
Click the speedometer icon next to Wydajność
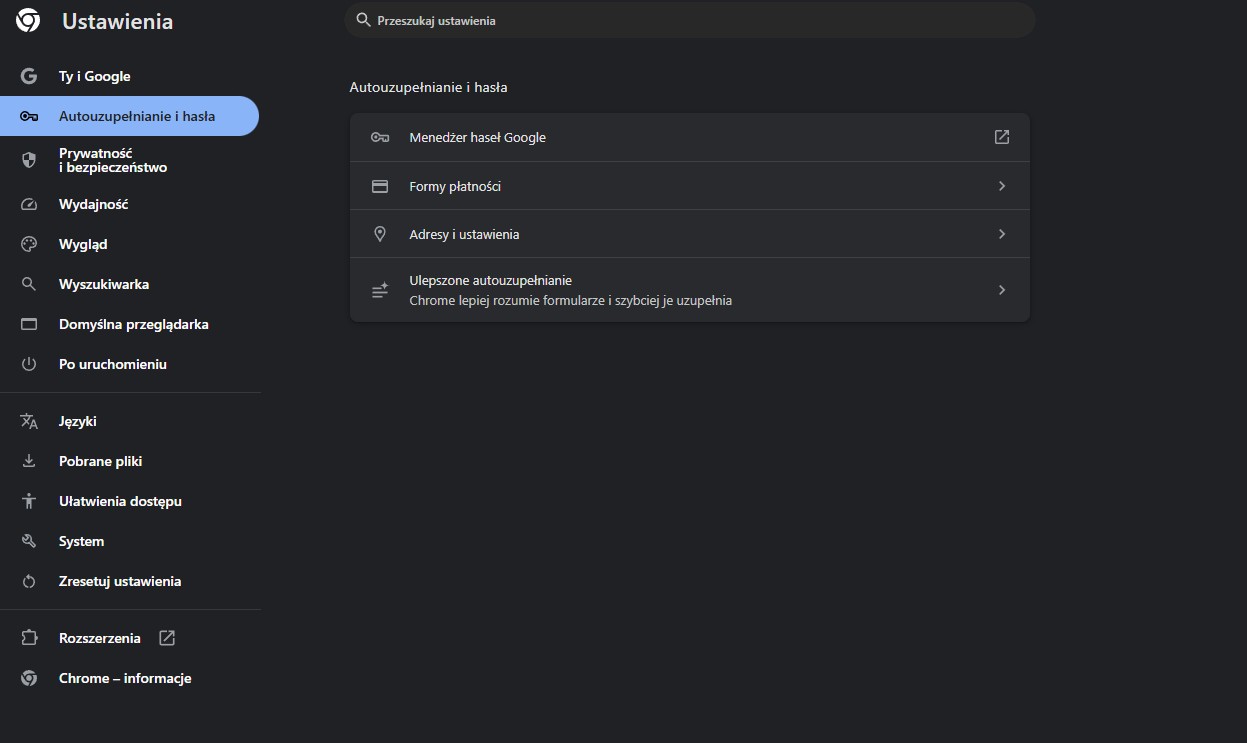(29, 204)
